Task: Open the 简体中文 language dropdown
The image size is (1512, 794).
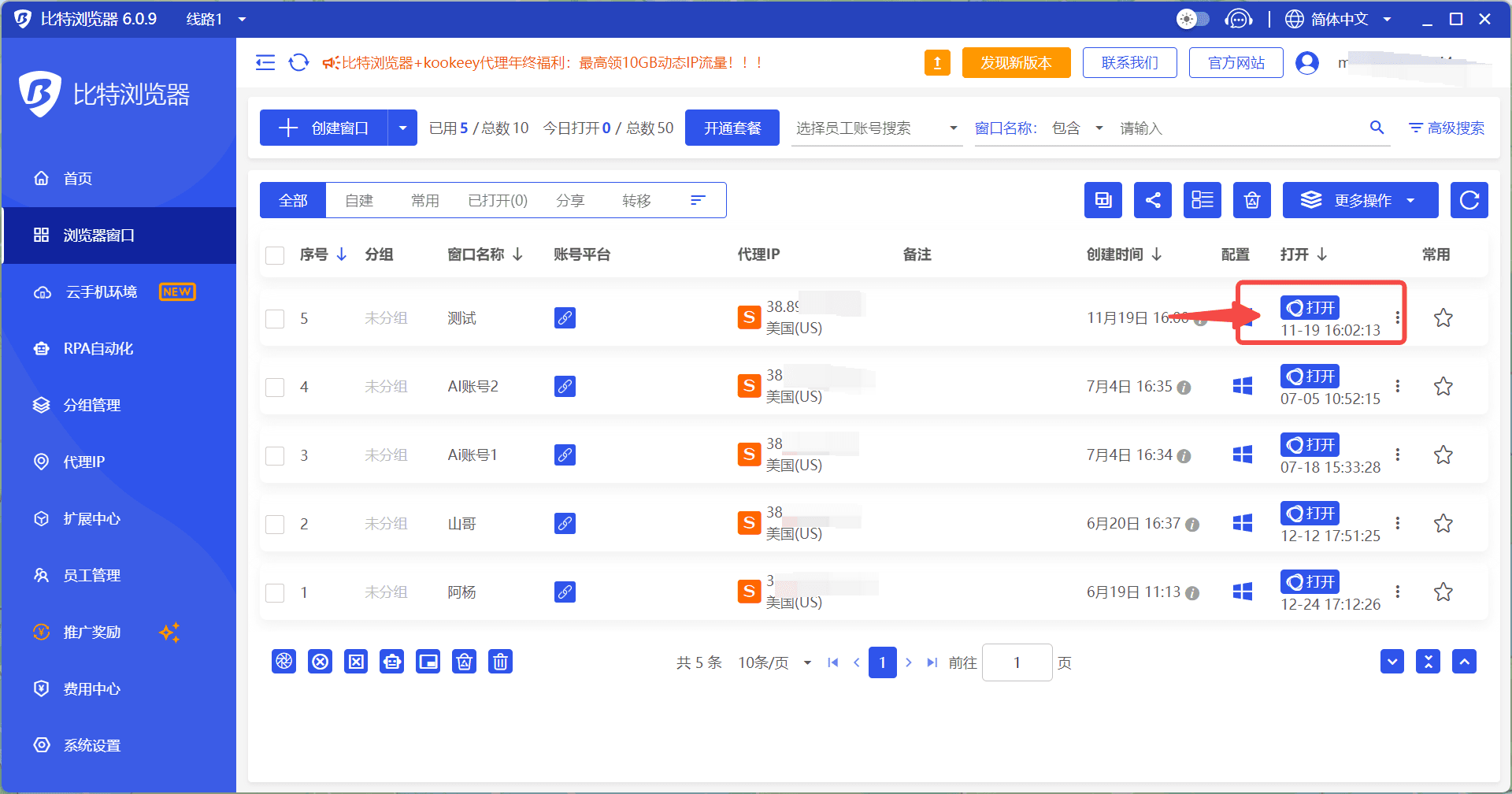Action: point(1339,19)
